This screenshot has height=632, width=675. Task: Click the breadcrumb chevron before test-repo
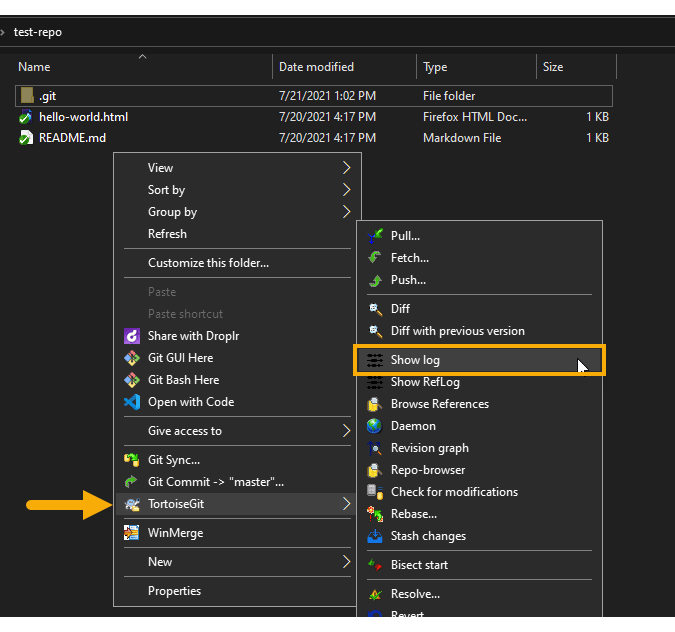coord(3,32)
